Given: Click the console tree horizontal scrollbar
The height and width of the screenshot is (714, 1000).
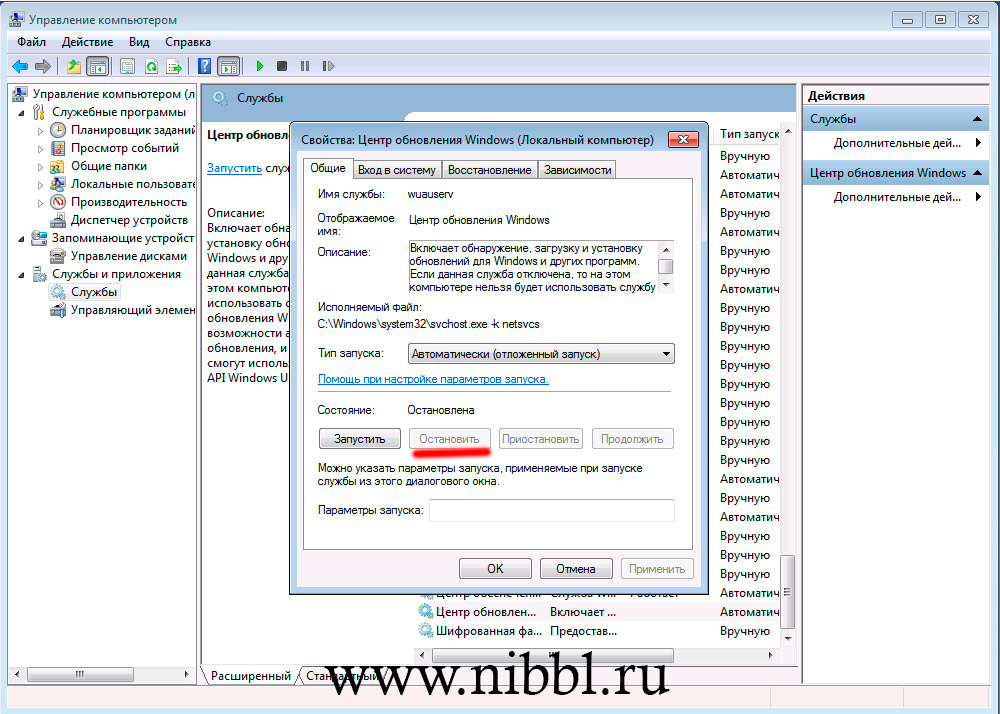Looking at the screenshot, I should click(80, 674).
